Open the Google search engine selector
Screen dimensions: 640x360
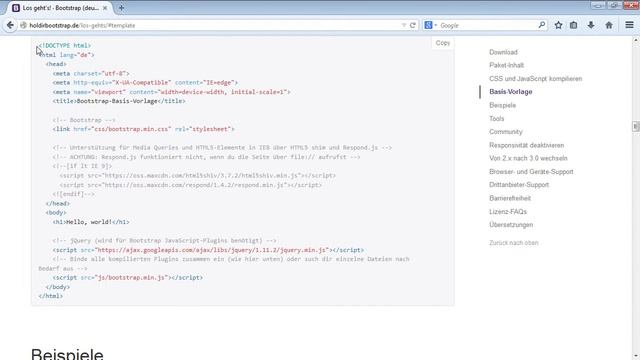(430, 25)
